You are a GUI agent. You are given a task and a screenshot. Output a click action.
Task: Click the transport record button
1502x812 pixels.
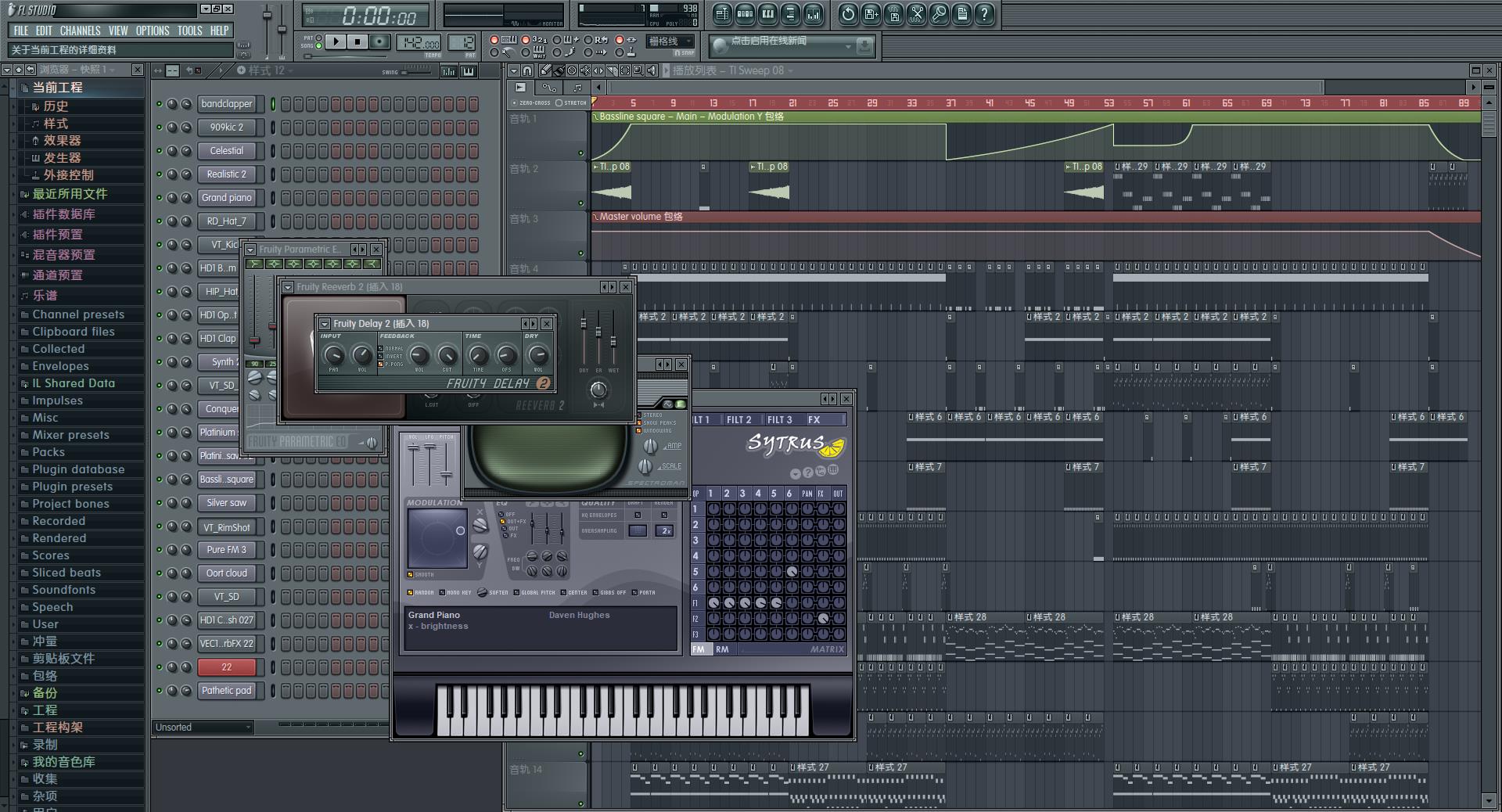click(x=379, y=41)
